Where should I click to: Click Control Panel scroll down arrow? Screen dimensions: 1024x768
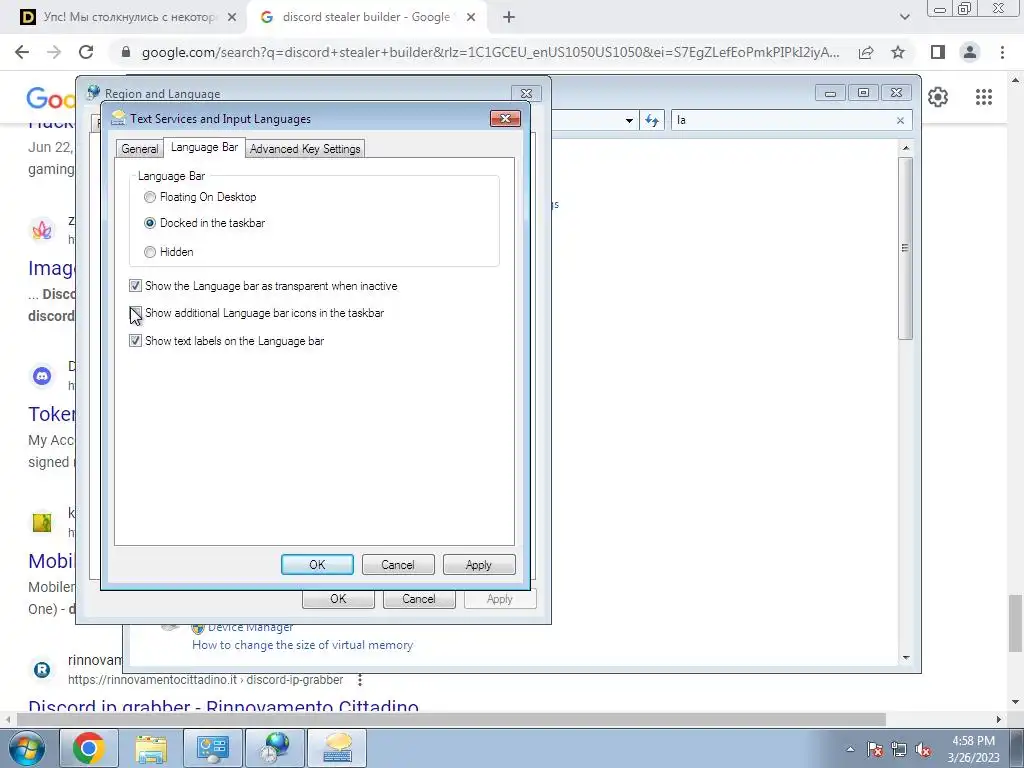(906, 658)
